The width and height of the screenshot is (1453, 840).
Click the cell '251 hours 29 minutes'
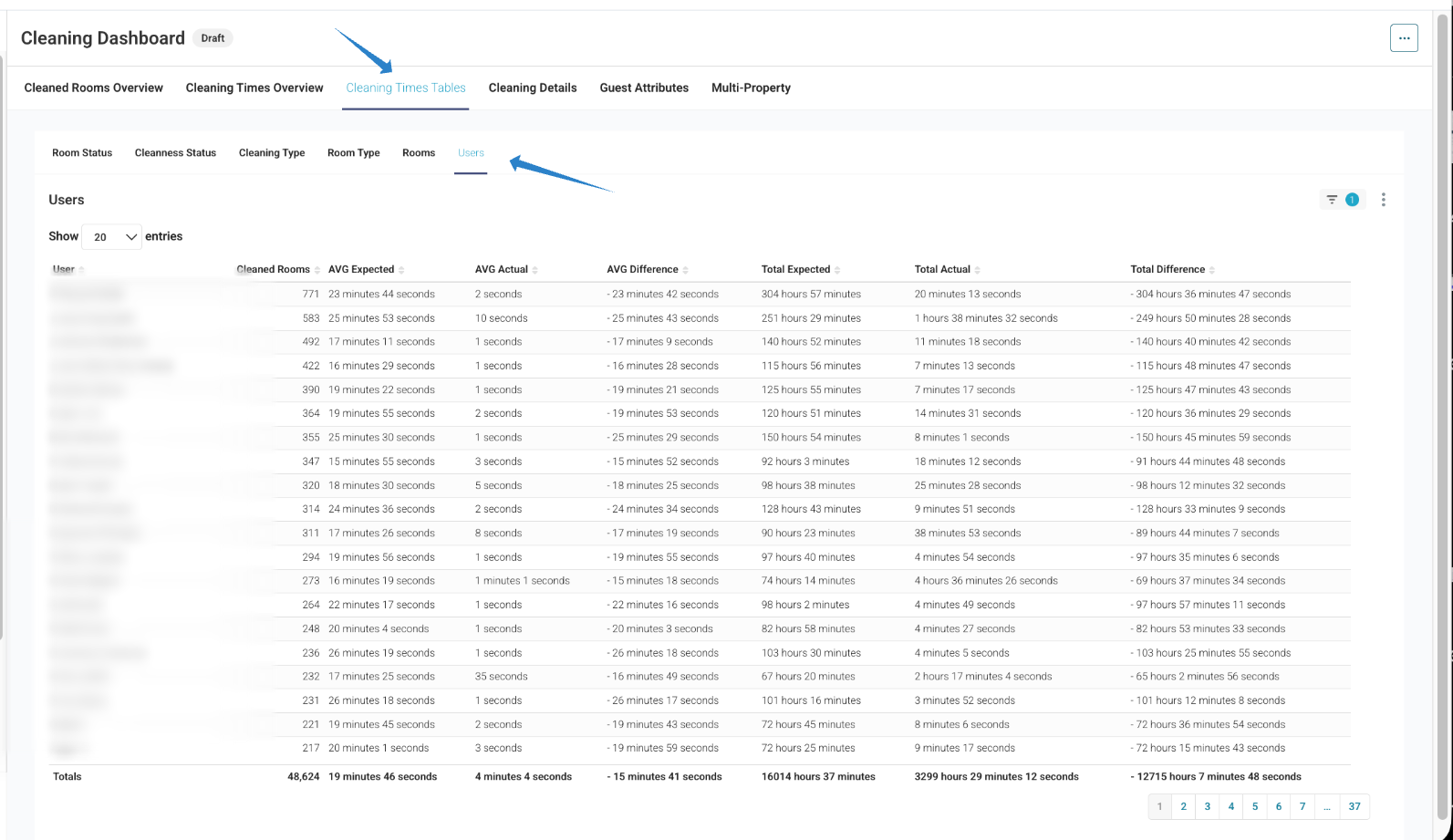tap(811, 318)
